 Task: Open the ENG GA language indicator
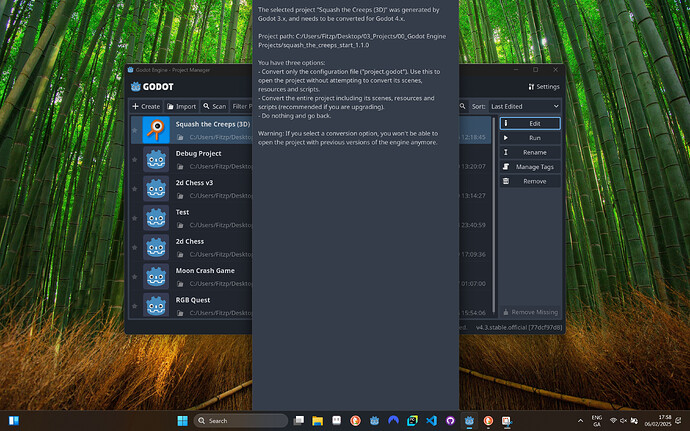(x=597, y=421)
